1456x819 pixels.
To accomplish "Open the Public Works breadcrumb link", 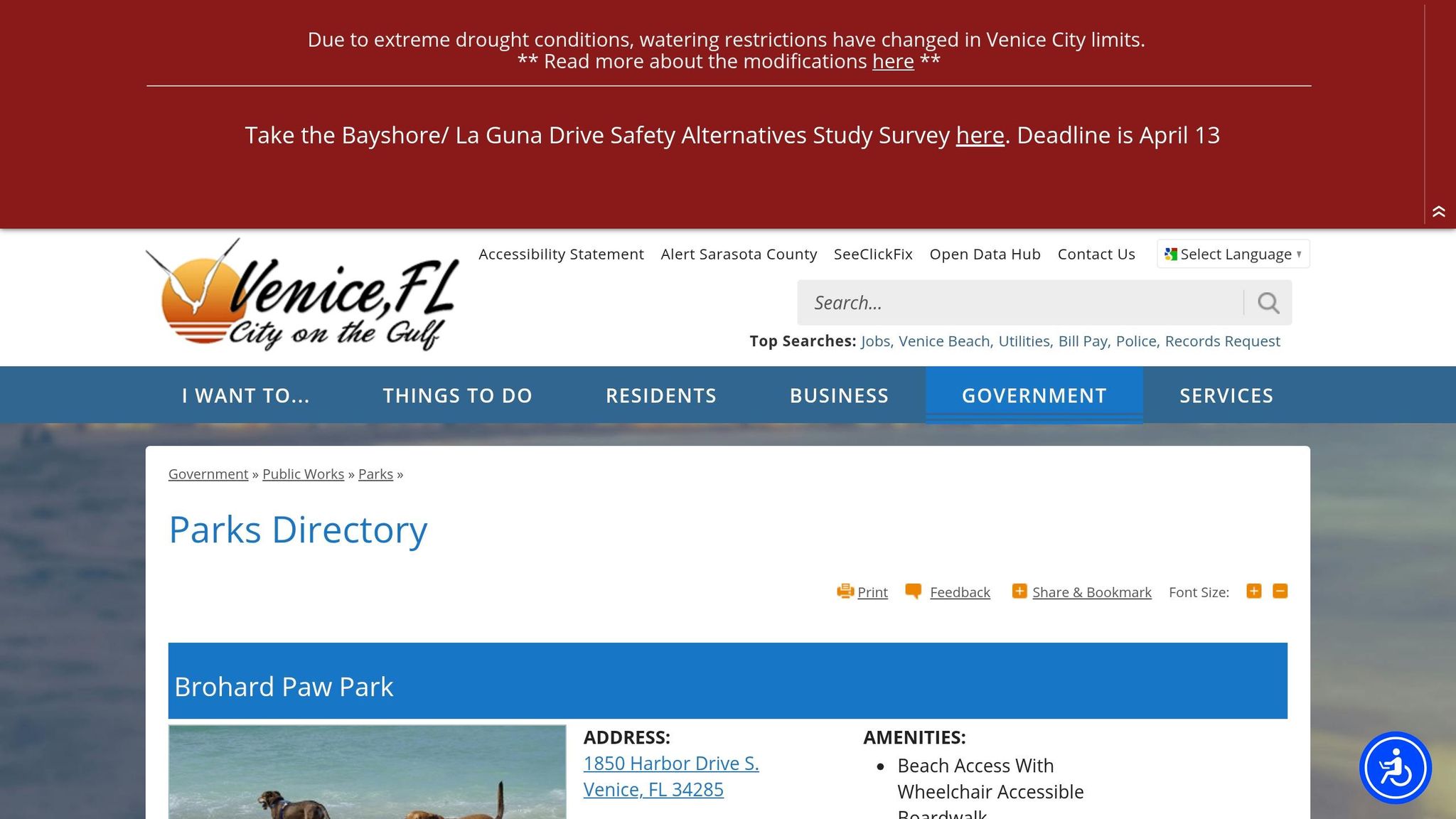I will coord(303,474).
